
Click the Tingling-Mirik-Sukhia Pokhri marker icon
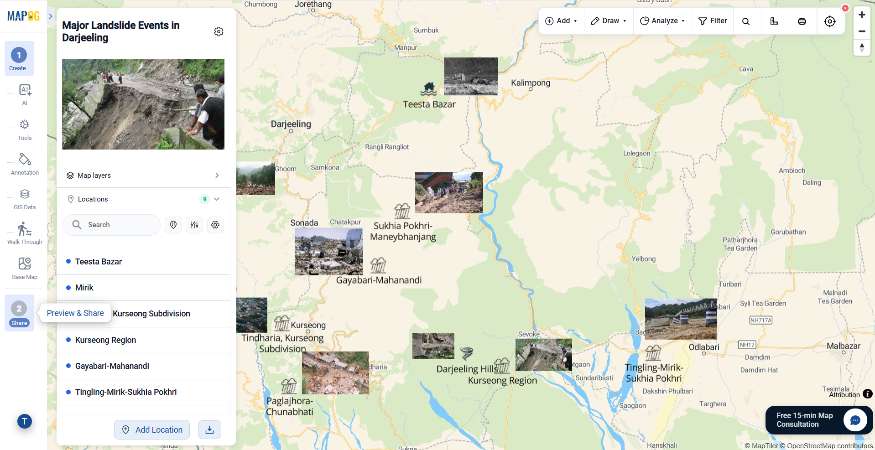click(653, 353)
